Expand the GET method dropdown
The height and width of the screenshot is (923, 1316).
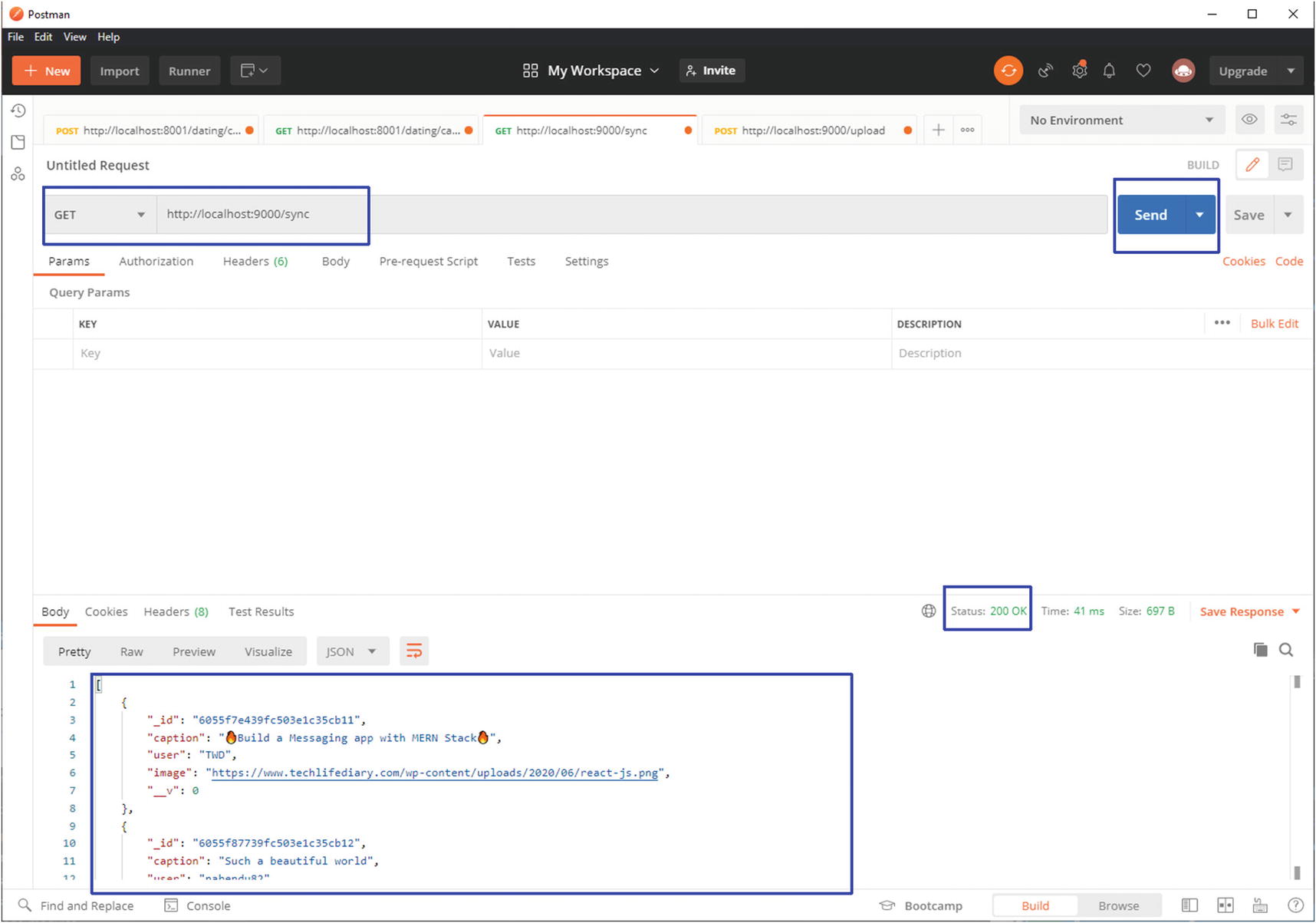click(99, 215)
